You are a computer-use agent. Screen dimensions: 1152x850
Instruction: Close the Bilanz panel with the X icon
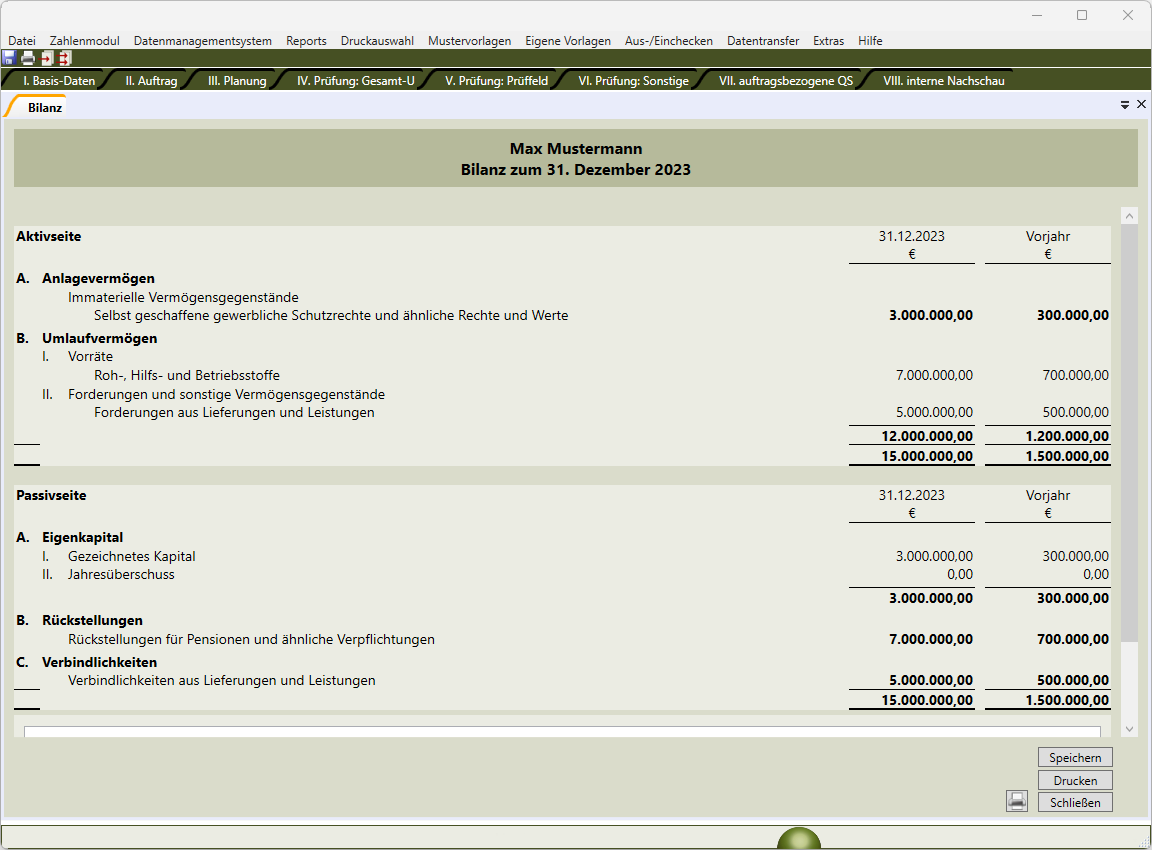(1141, 104)
